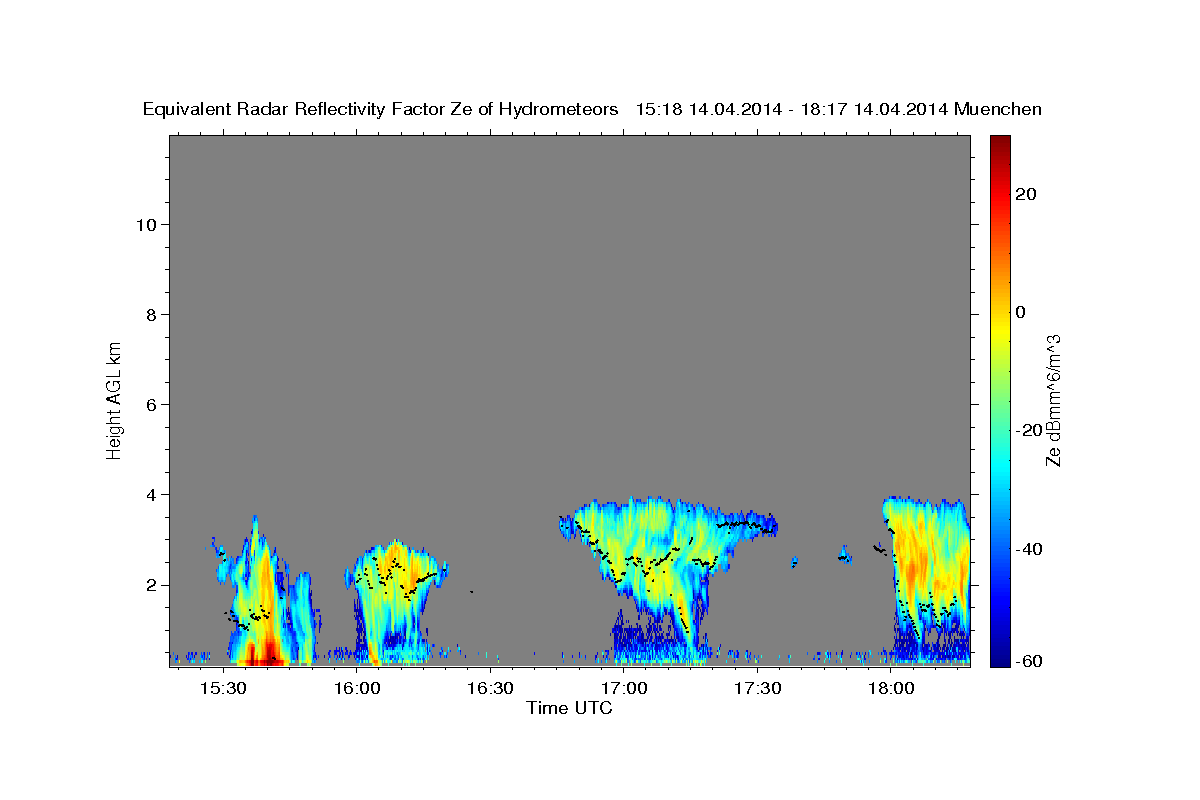Viewport: 1200px width, 800px height.
Task: Click the 17:30 time tick label
Action: tap(757, 689)
